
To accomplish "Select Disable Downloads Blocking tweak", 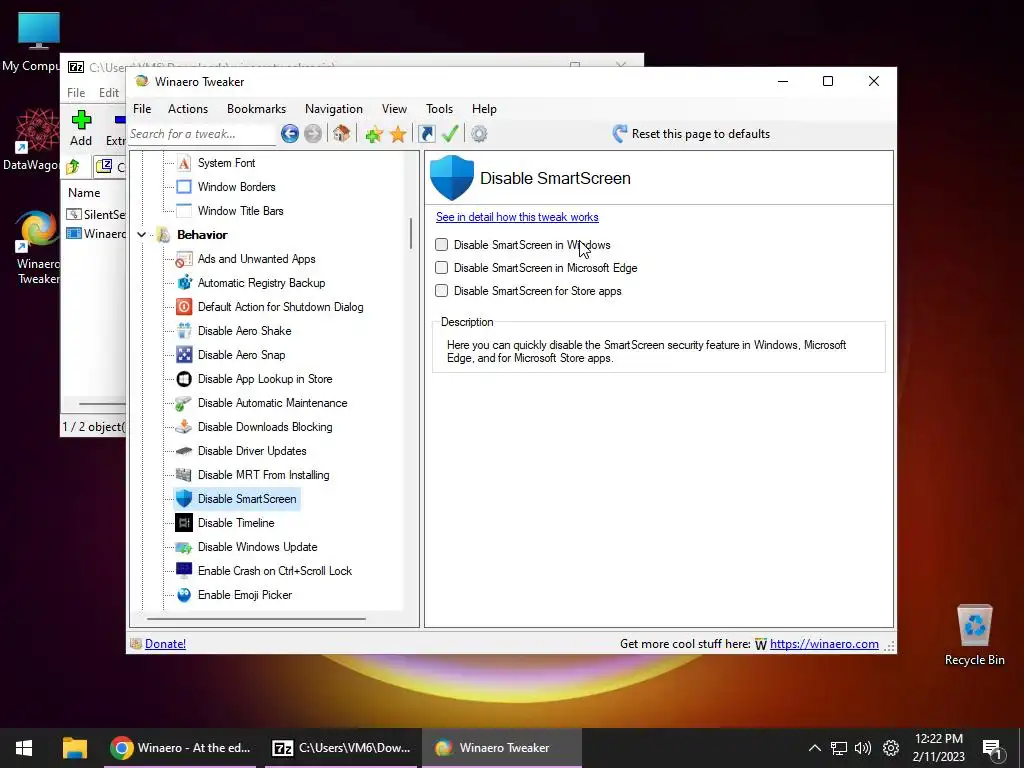I will coord(265,427).
